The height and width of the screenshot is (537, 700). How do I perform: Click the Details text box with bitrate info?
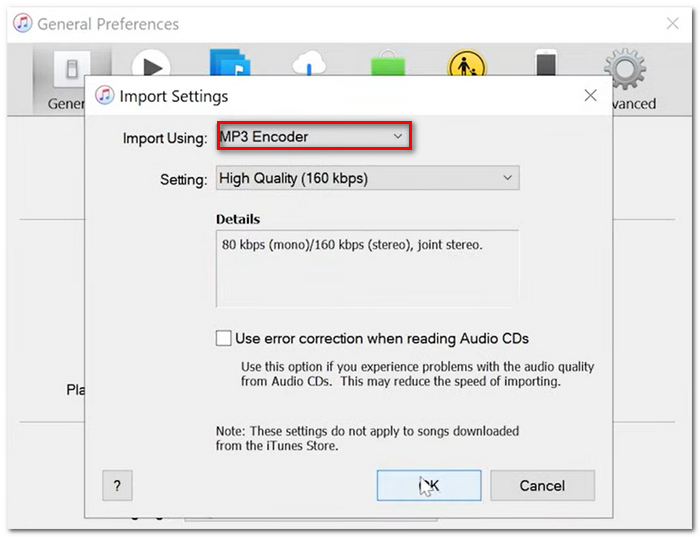click(x=367, y=269)
